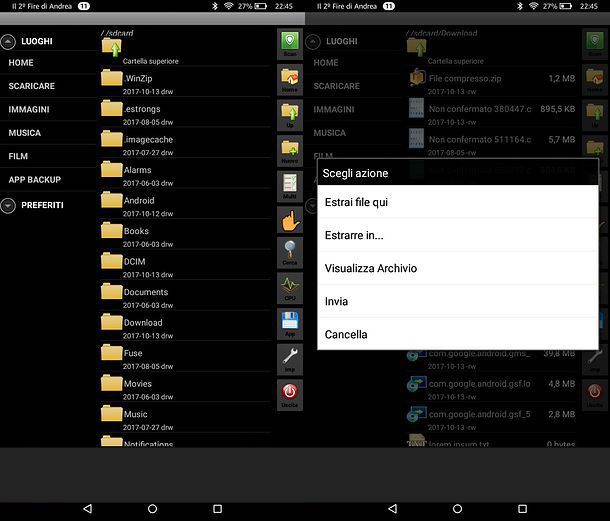Expand the PREFERITI section on left screen
The height and width of the screenshot is (521, 610).
8,205
